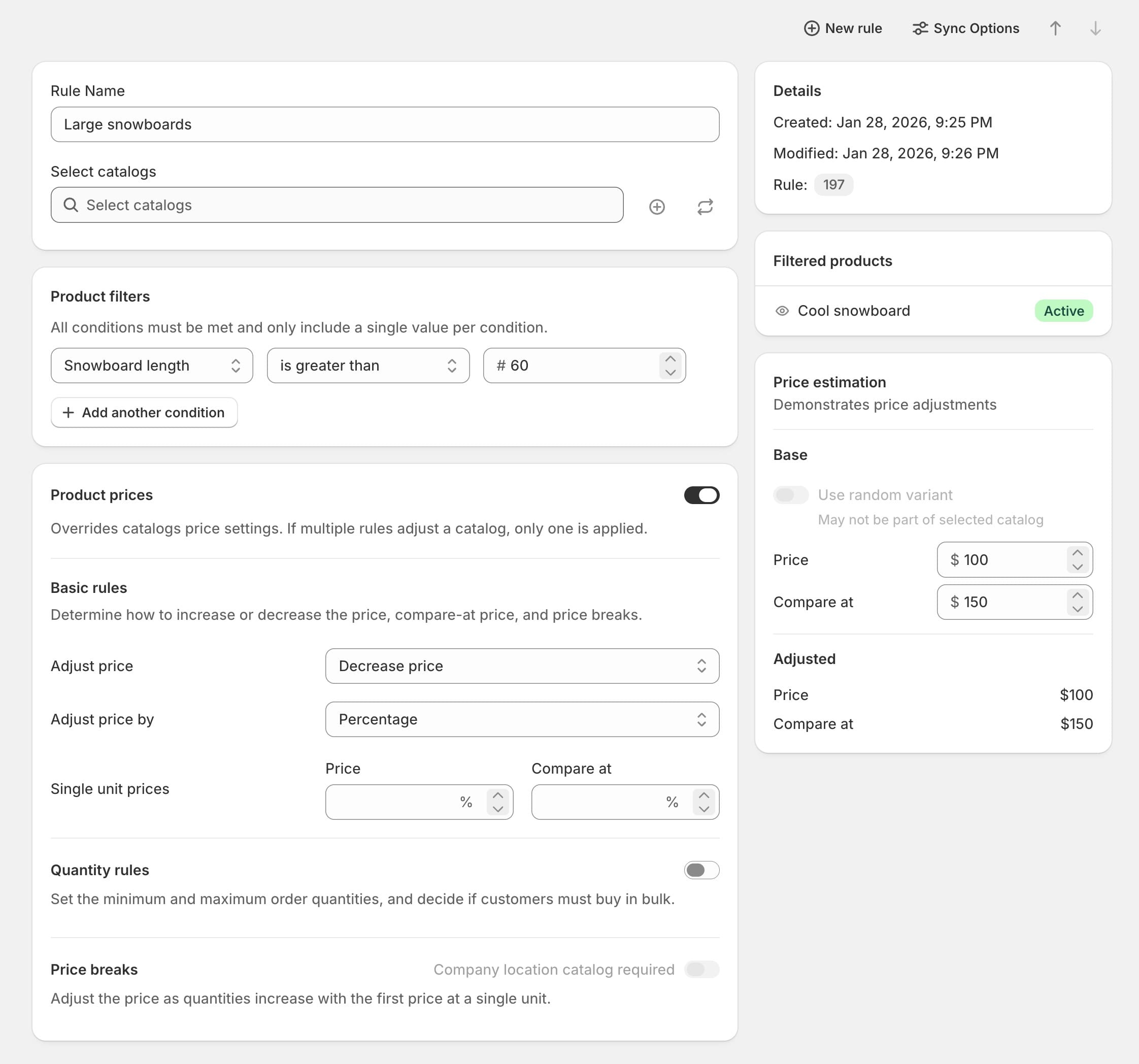The width and height of the screenshot is (1139, 1064).
Task: Open the search field for catalogs
Action: [x=337, y=205]
